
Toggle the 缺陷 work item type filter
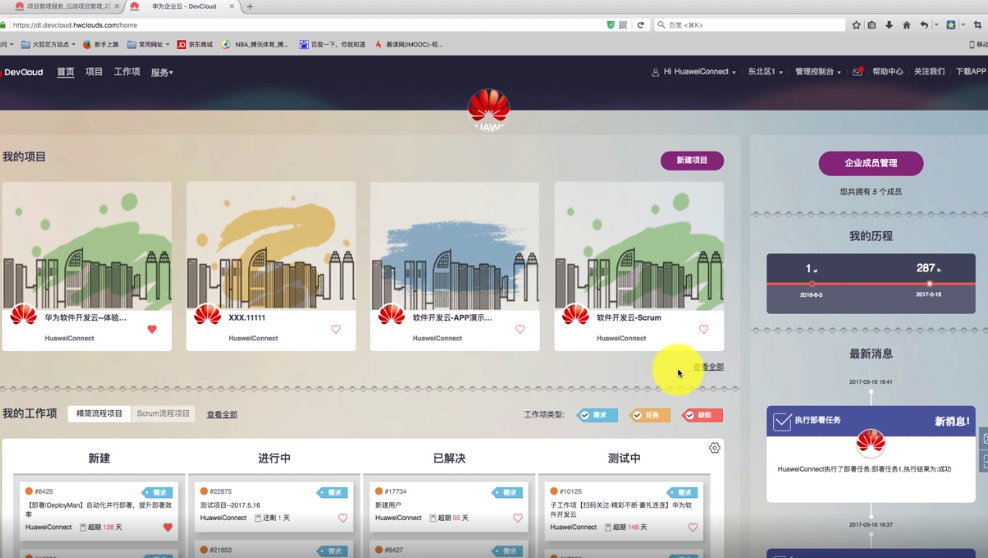[702, 415]
